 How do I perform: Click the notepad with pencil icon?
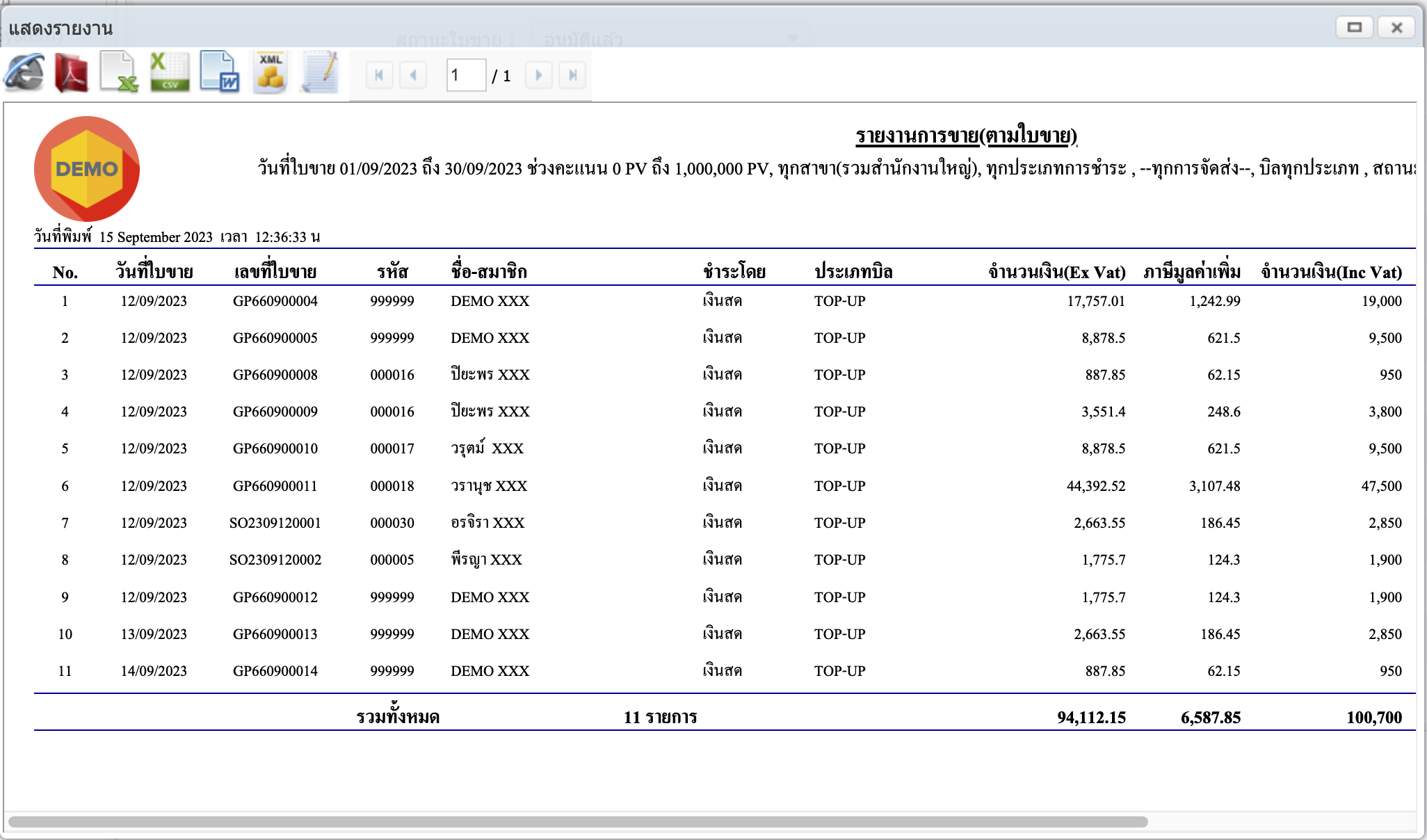tap(320, 73)
